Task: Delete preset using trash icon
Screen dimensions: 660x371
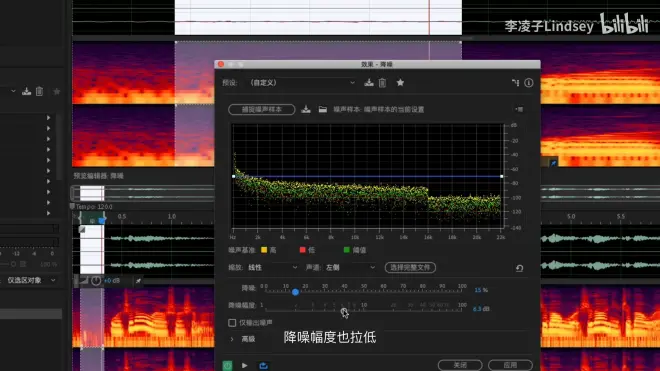Action: click(382, 83)
